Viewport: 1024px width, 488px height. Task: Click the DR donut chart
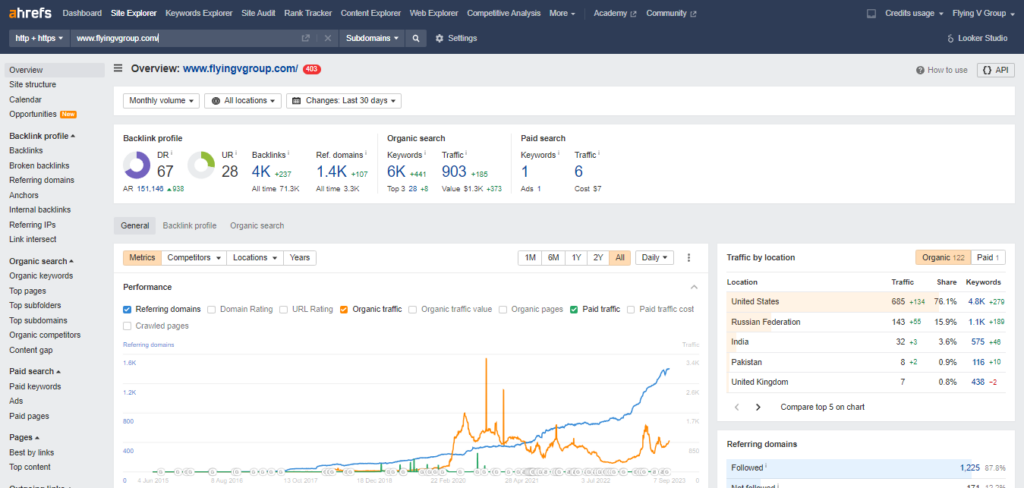click(137, 165)
